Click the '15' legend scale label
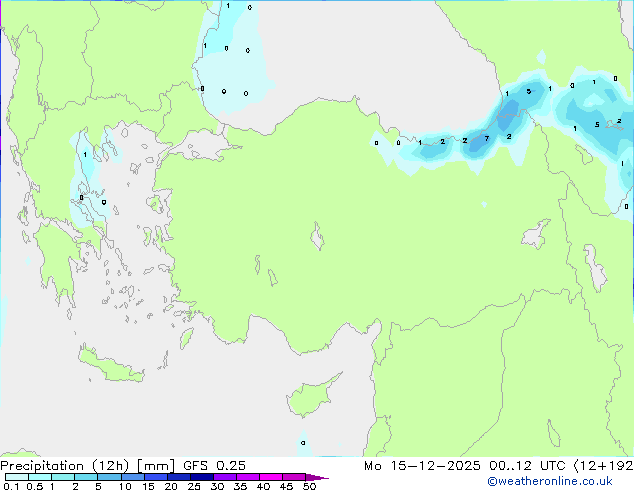 (x=148, y=486)
